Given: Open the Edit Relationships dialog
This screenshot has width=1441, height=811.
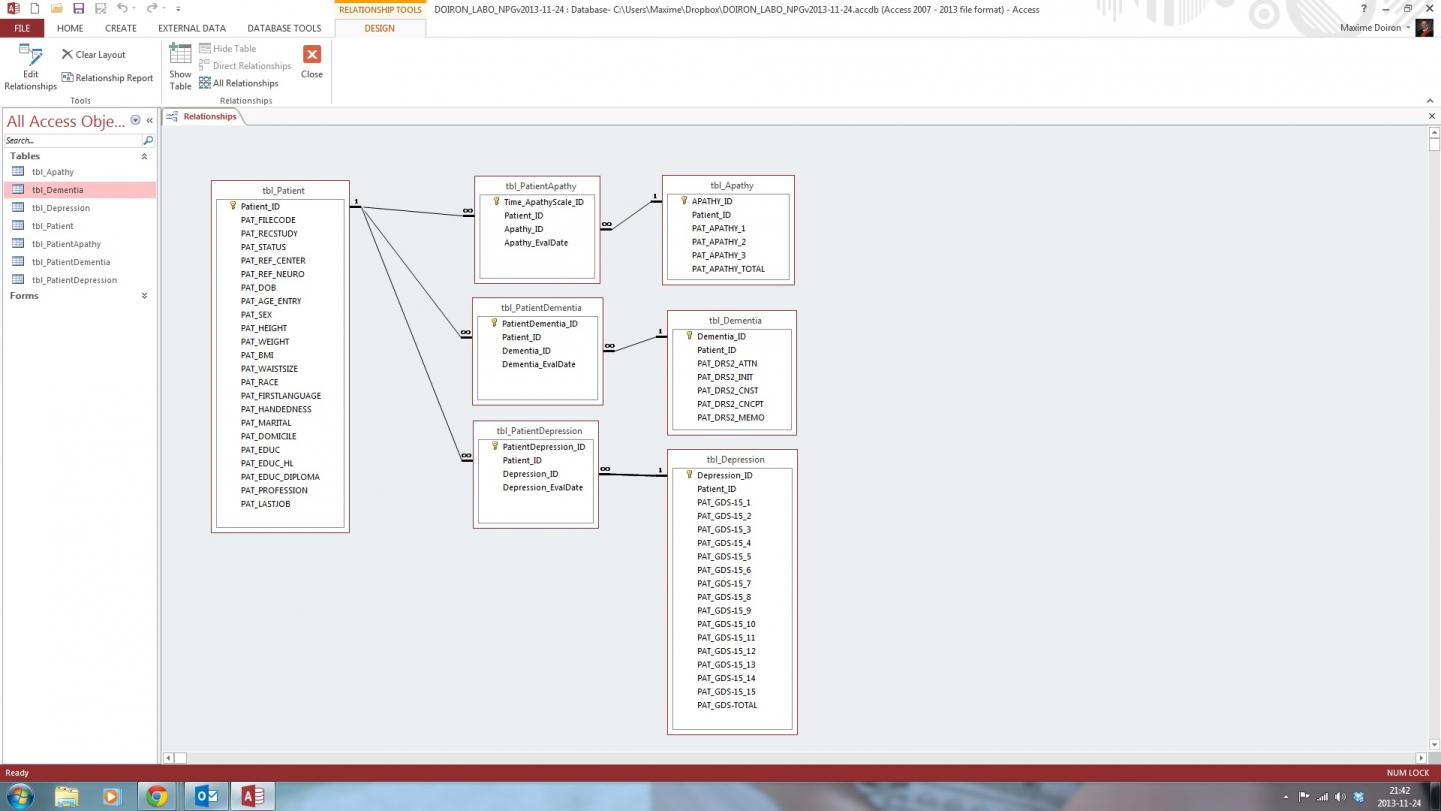Looking at the screenshot, I should [30, 67].
